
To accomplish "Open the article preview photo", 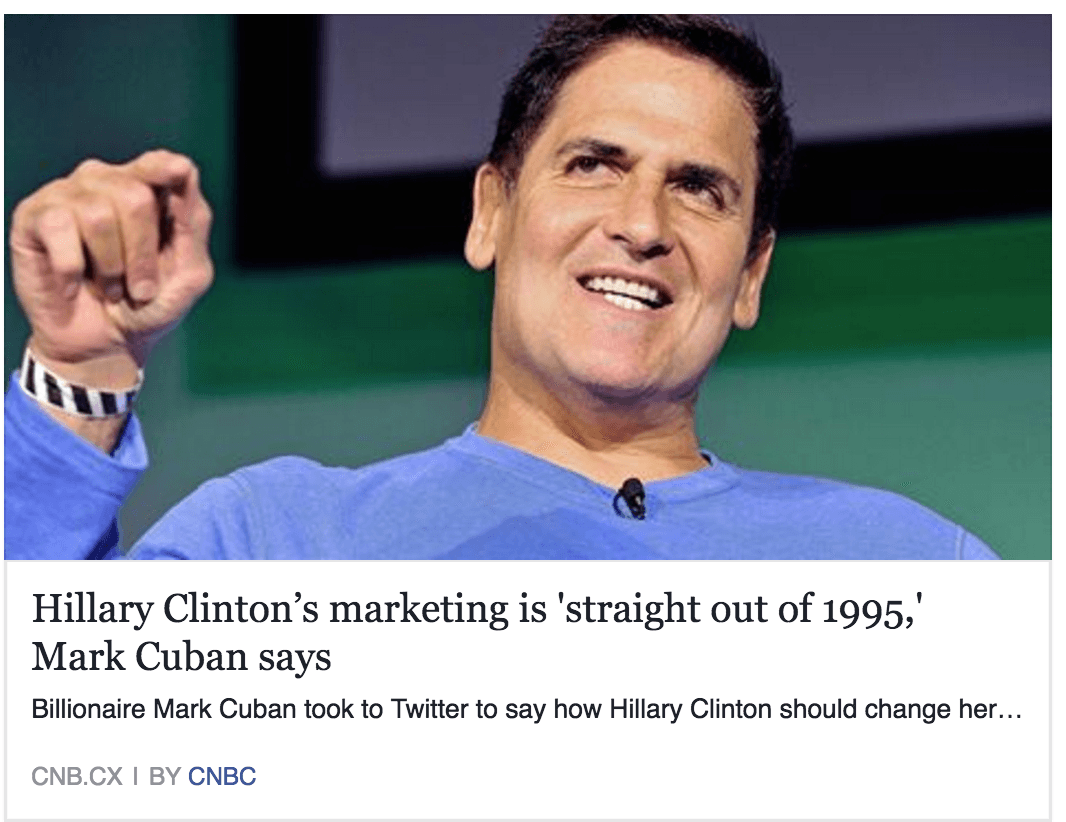I will click(527, 287).
